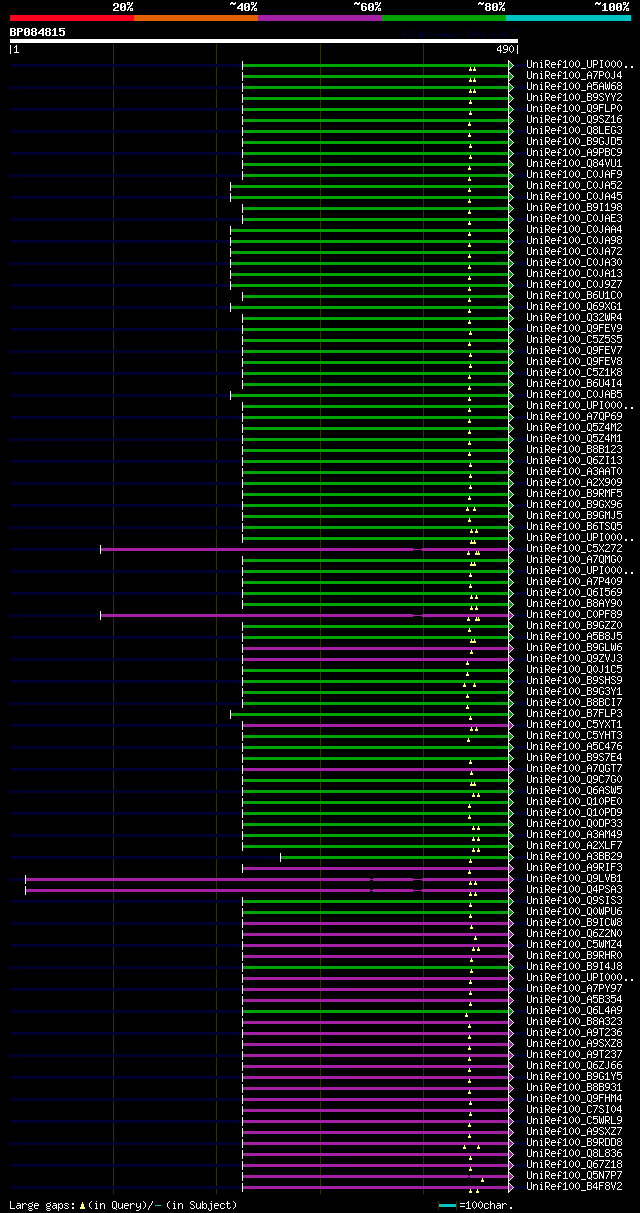The height and width of the screenshot is (1213, 640).
Task: Open hit UniRef100_B9I4J8
Action: pyautogui.click(x=574, y=966)
